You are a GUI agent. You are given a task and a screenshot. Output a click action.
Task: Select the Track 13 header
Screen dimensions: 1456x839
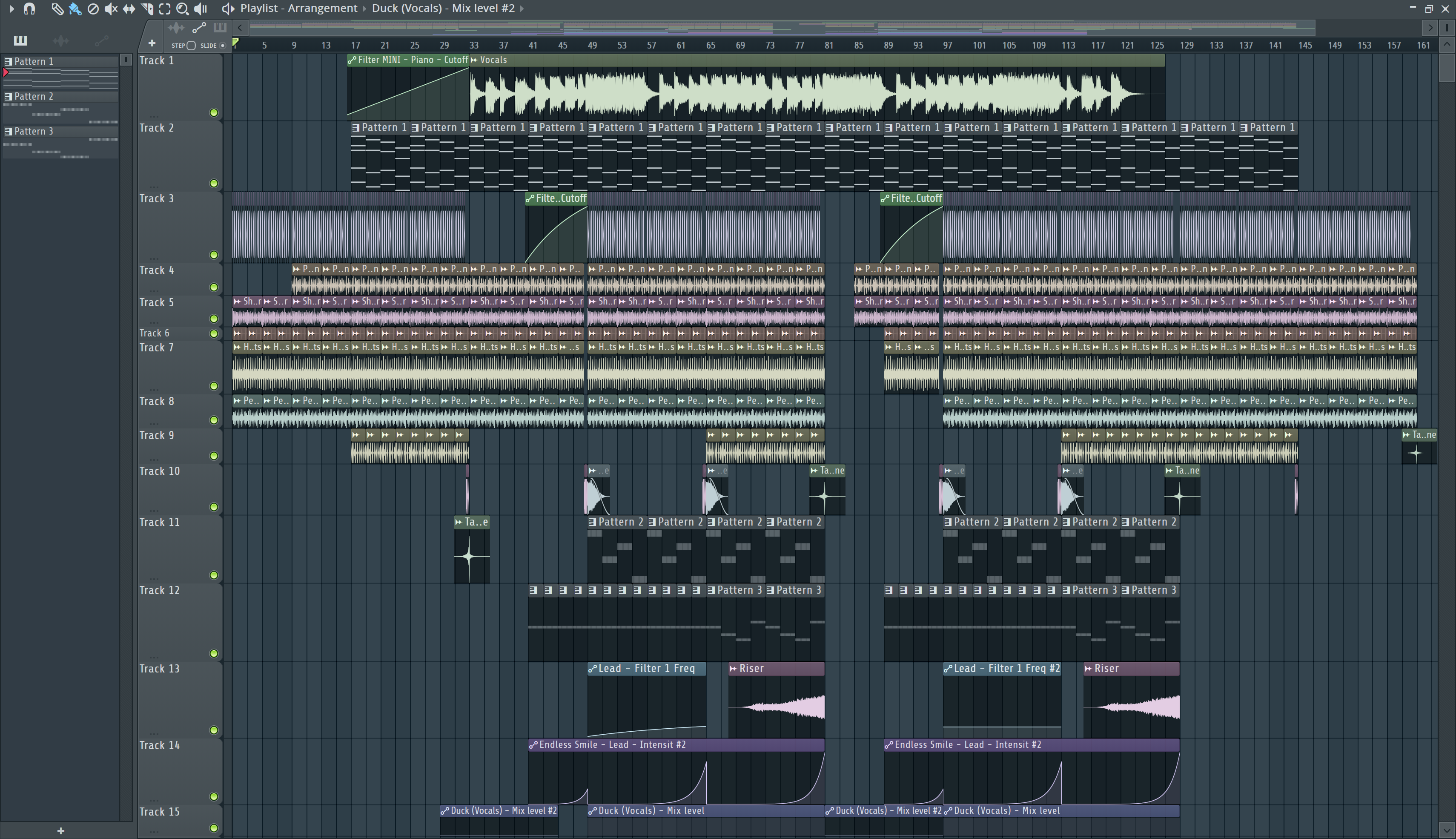(x=180, y=700)
